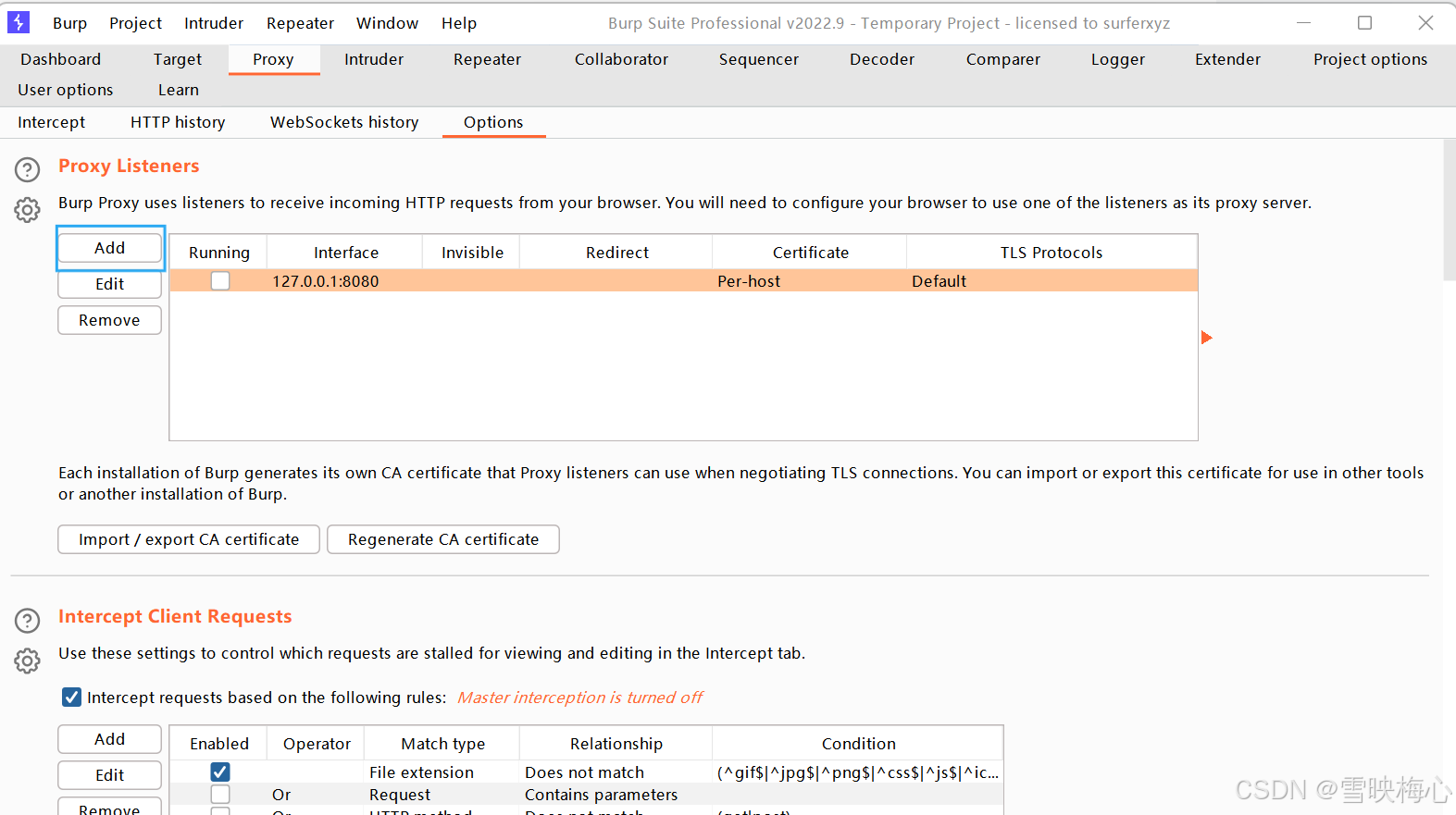Go to the Intruder tool tab
Image resolution: width=1456 pixels, height=815 pixels.
pos(374,59)
